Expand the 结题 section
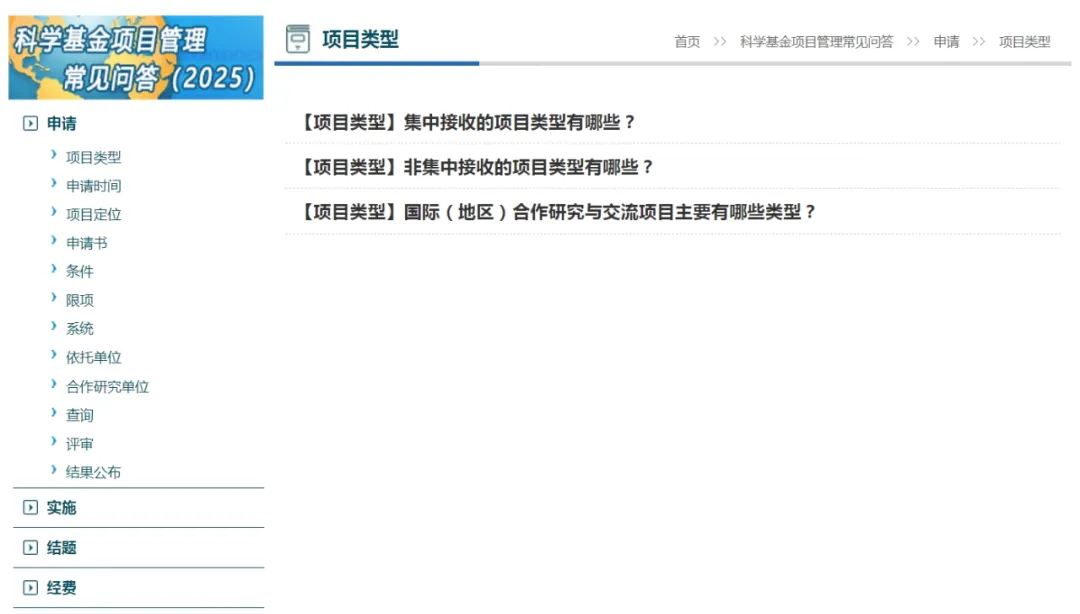Viewport: 1080px width, 614px height. point(61,548)
